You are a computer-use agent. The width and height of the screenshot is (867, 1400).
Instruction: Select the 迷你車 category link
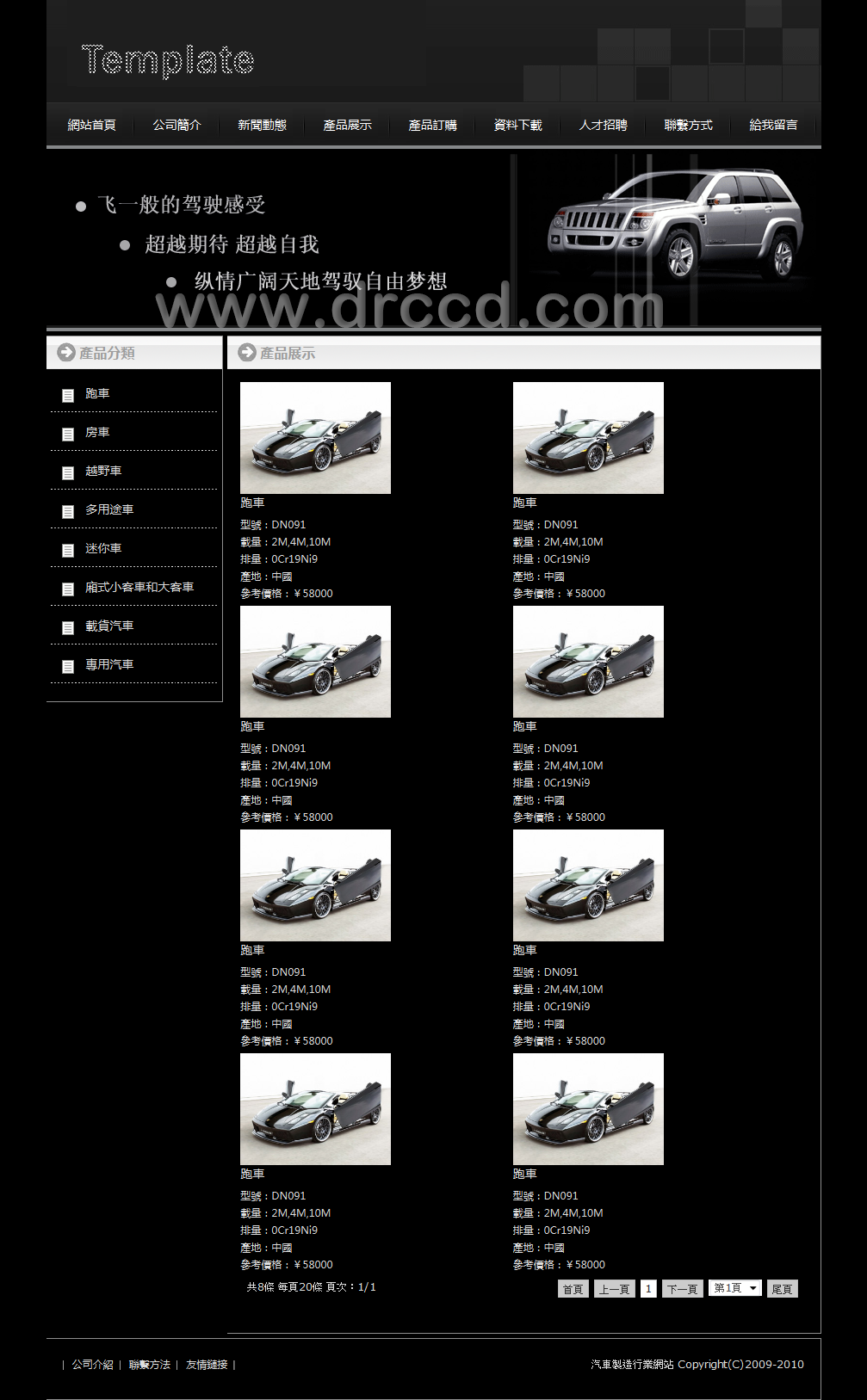[x=103, y=549]
